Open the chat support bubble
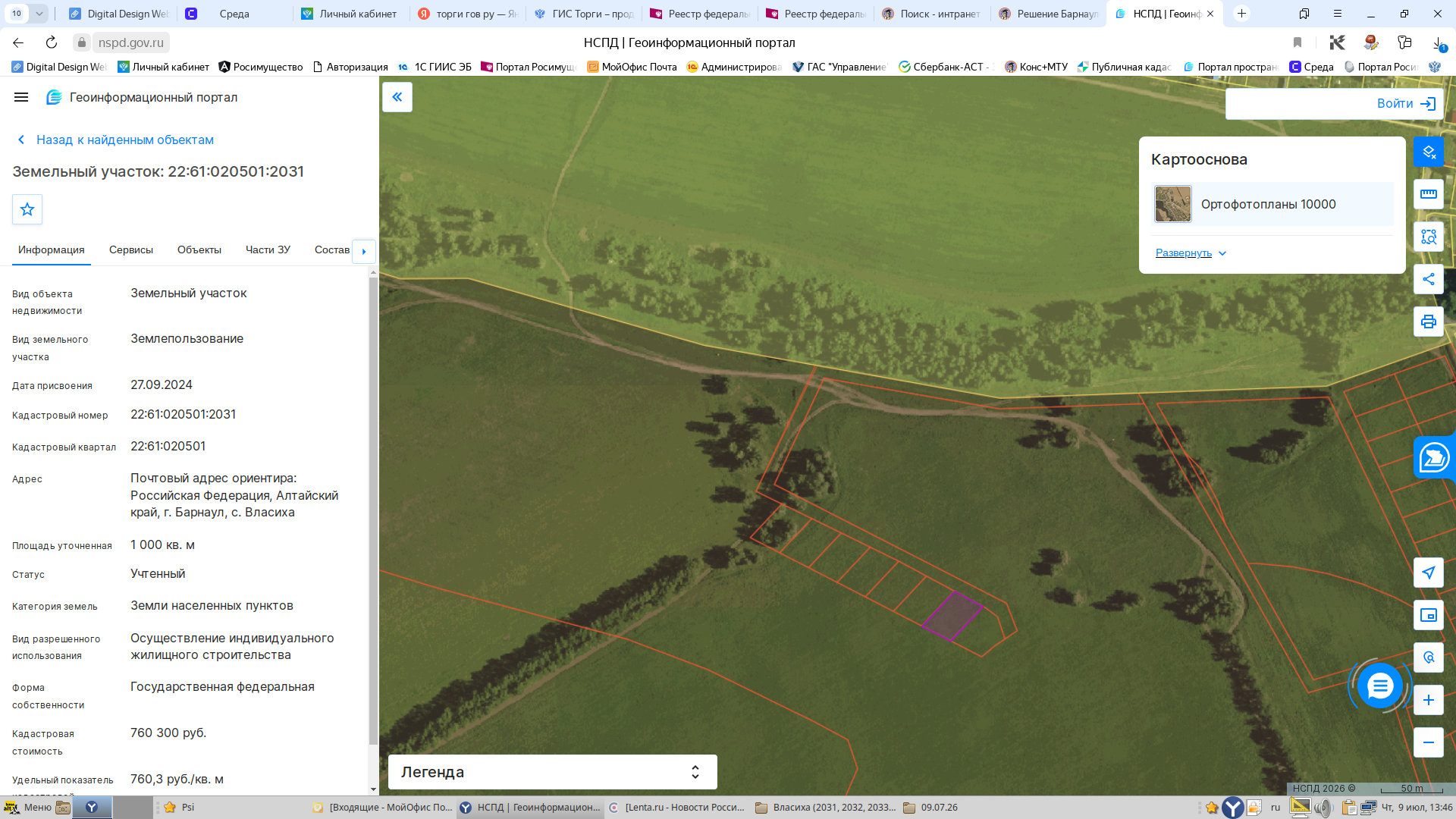Screen dimensions: 1456x819 point(1379,686)
